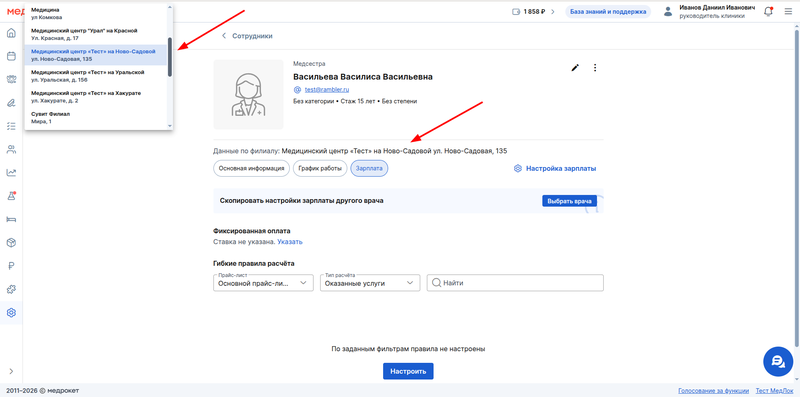
Task: Open notifications bell
Action: (768, 12)
